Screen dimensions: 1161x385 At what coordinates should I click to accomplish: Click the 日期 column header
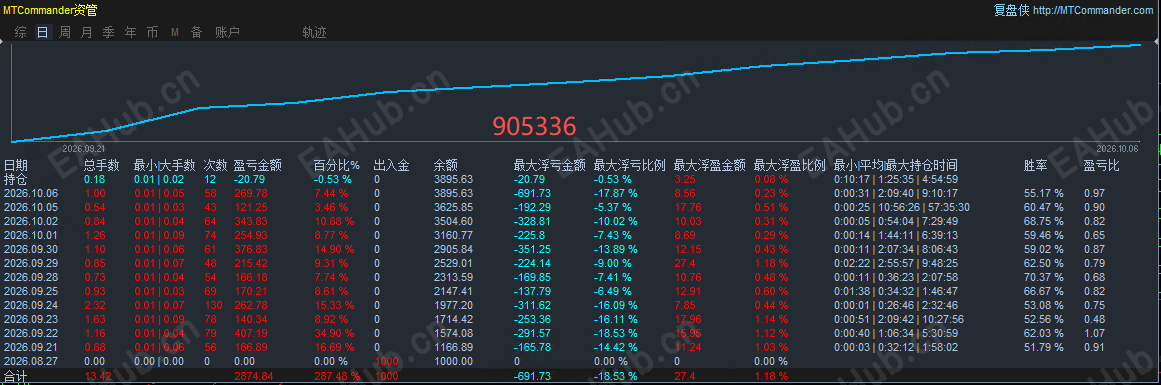click(x=16, y=166)
